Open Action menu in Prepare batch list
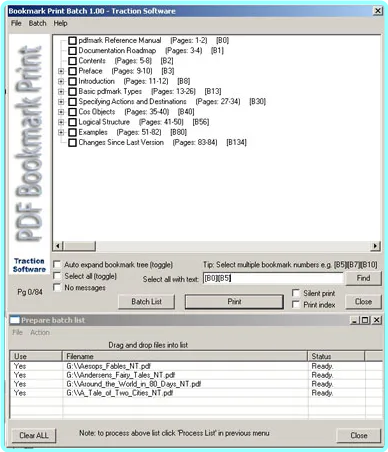This screenshot has width=388, height=452. pyautogui.click(x=40, y=332)
